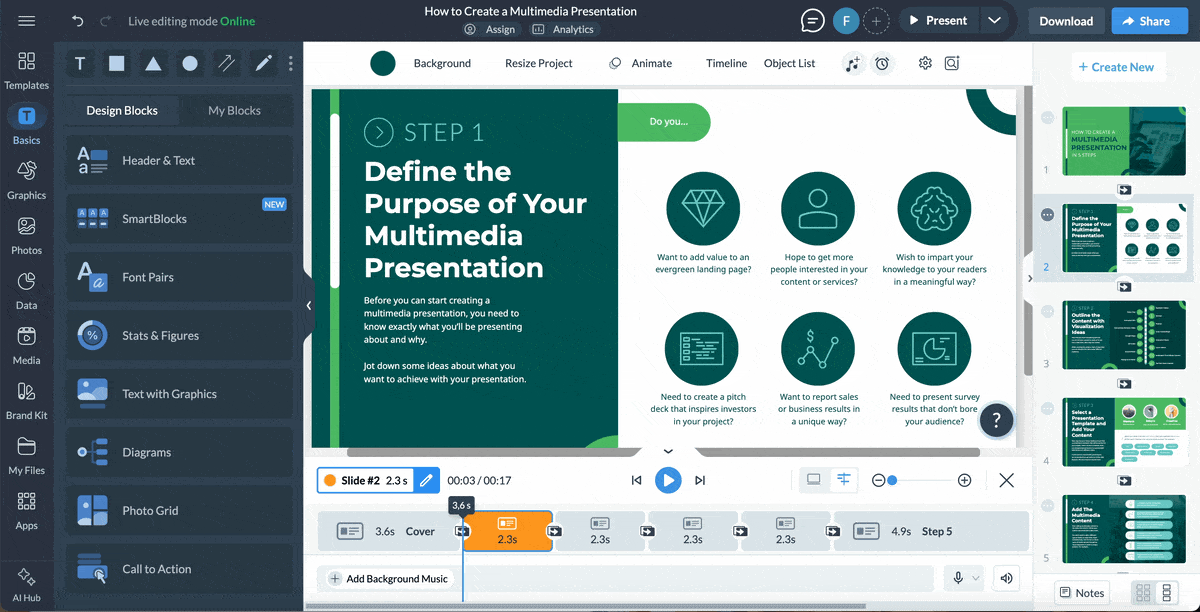Switch slide panel to list view
Screen dimensions: 1200x612
pyautogui.click(x=1166, y=593)
